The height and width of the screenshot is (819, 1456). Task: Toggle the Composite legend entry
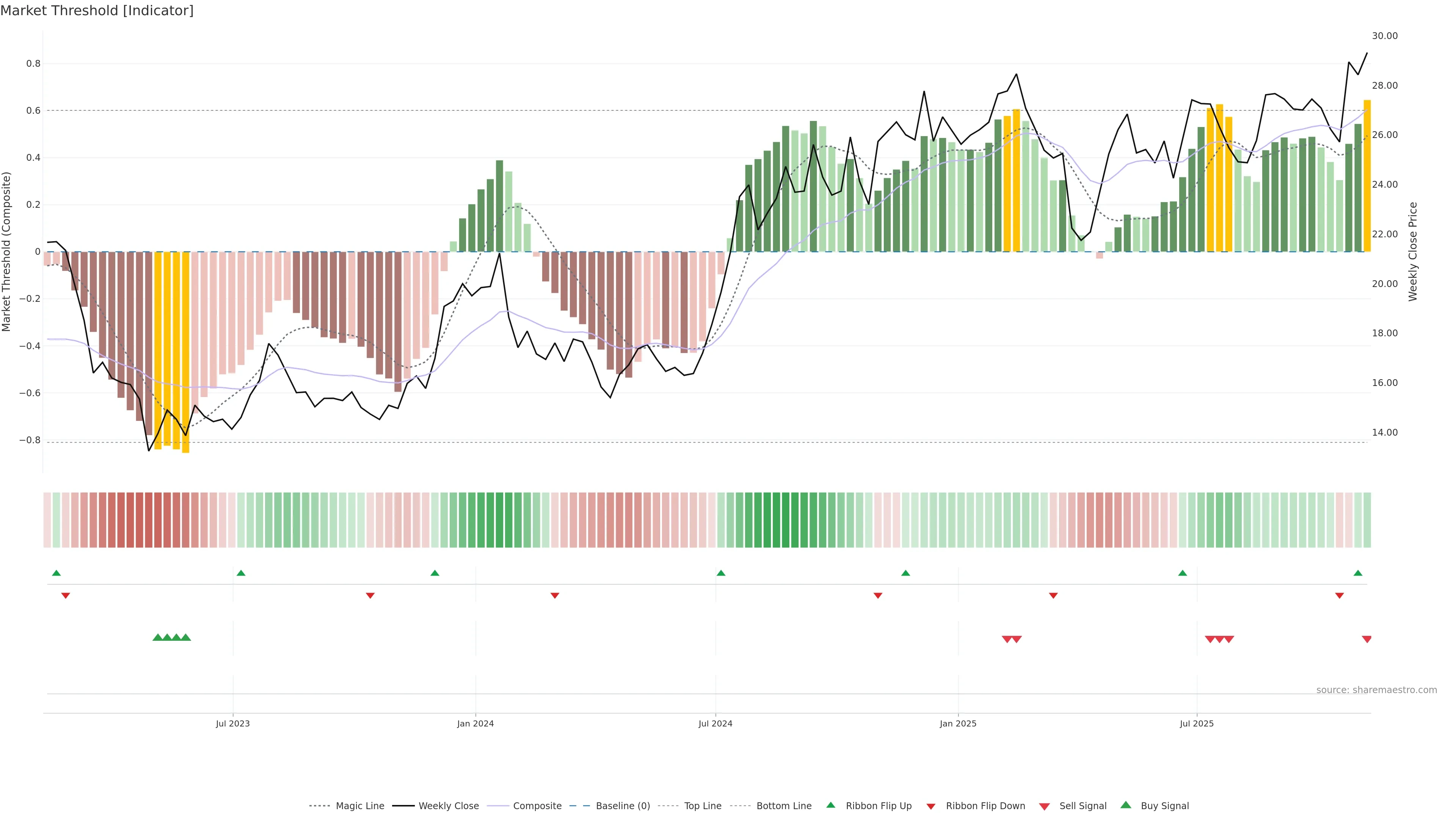pos(537,805)
